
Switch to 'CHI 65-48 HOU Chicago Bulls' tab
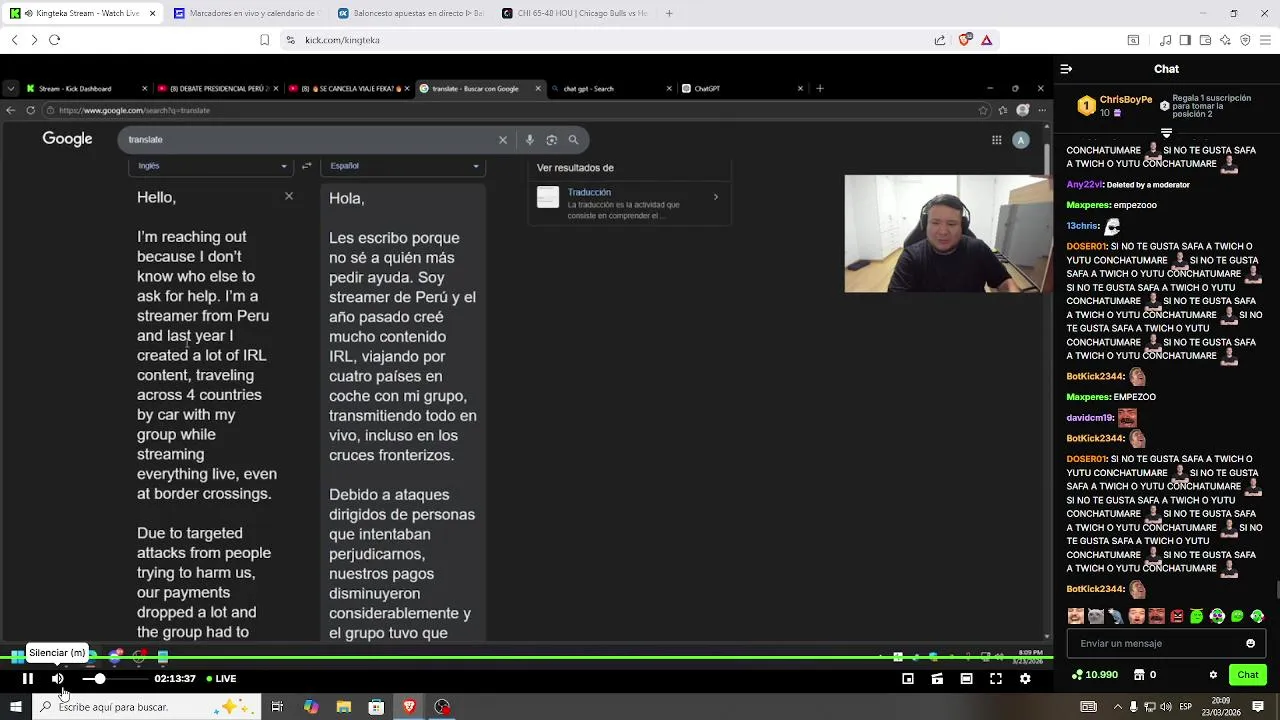573,13
